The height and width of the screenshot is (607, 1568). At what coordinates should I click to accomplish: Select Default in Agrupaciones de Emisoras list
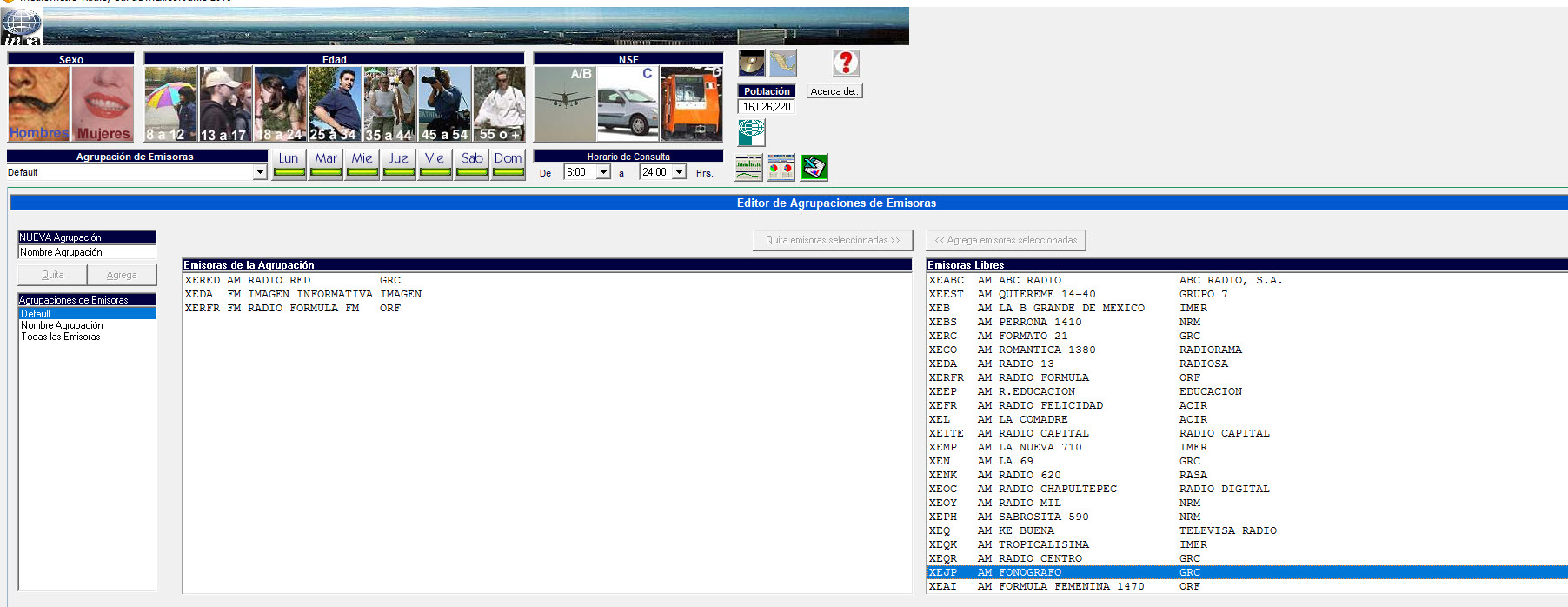(87, 313)
